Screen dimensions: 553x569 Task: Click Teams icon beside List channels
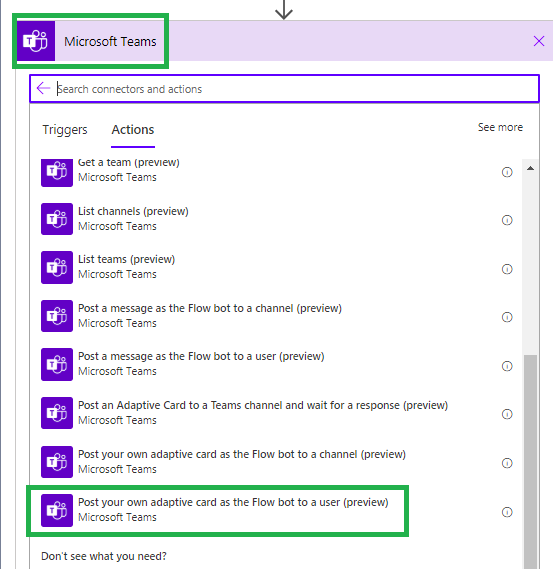click(x=57, y=219)
